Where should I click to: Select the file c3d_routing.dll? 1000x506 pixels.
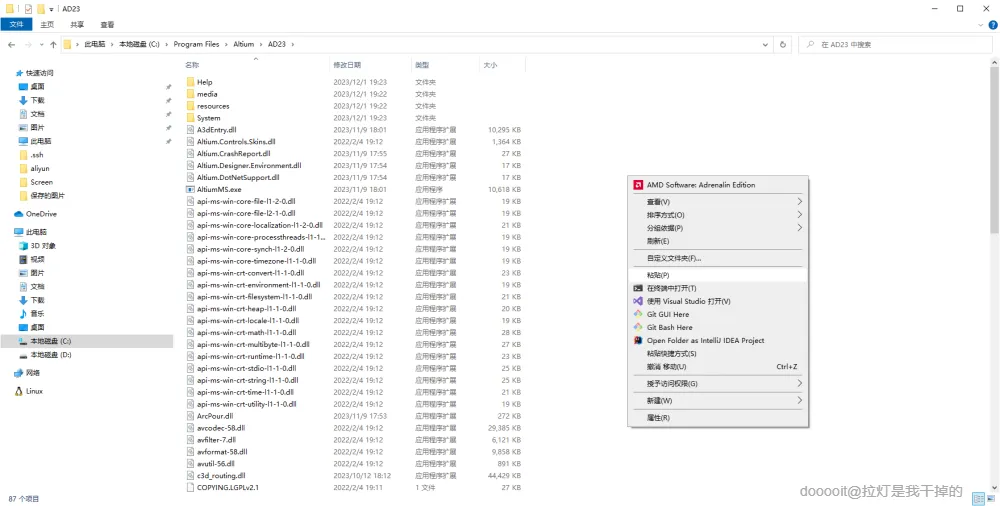221,476
